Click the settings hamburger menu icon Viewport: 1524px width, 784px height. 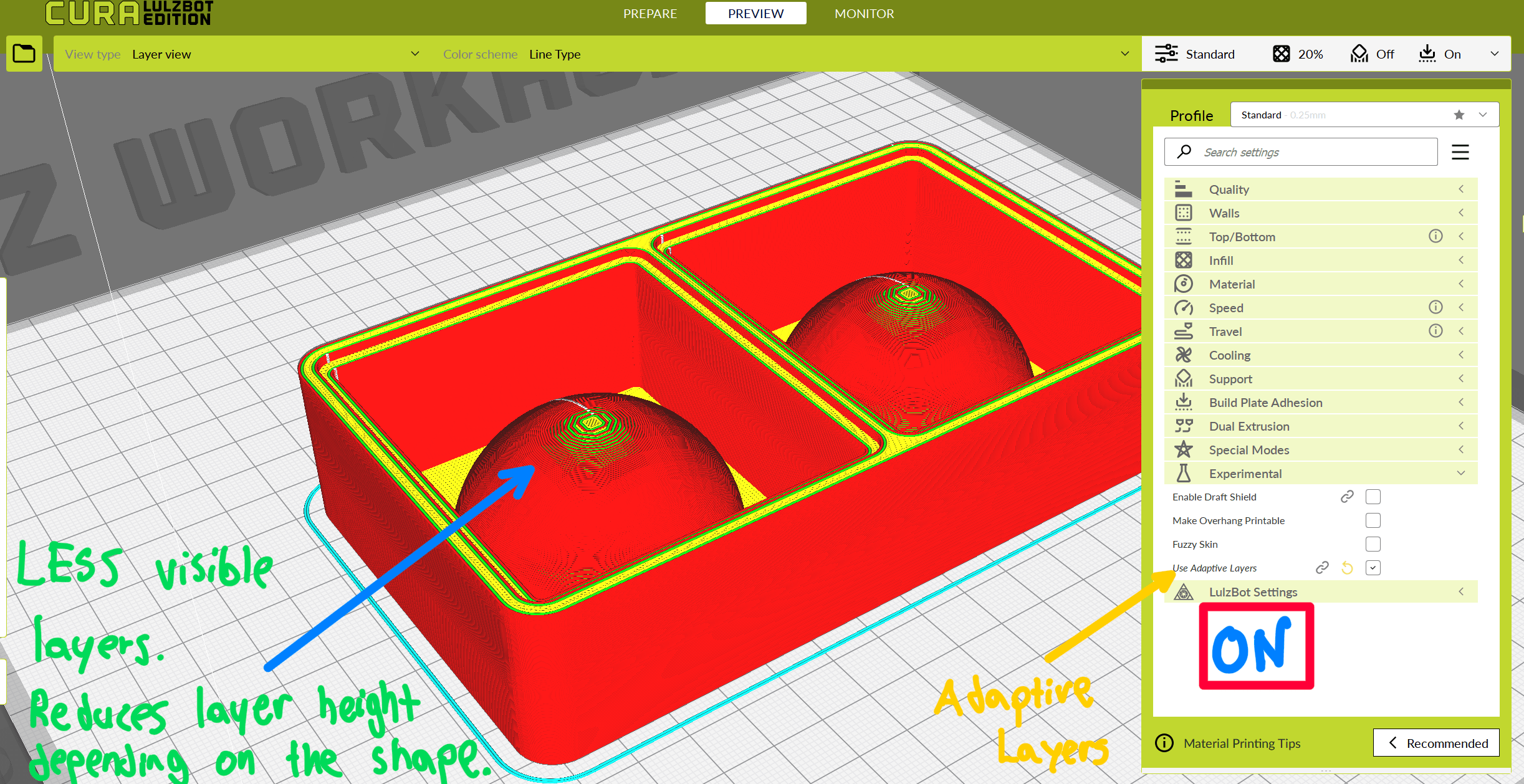point(1460,152)
